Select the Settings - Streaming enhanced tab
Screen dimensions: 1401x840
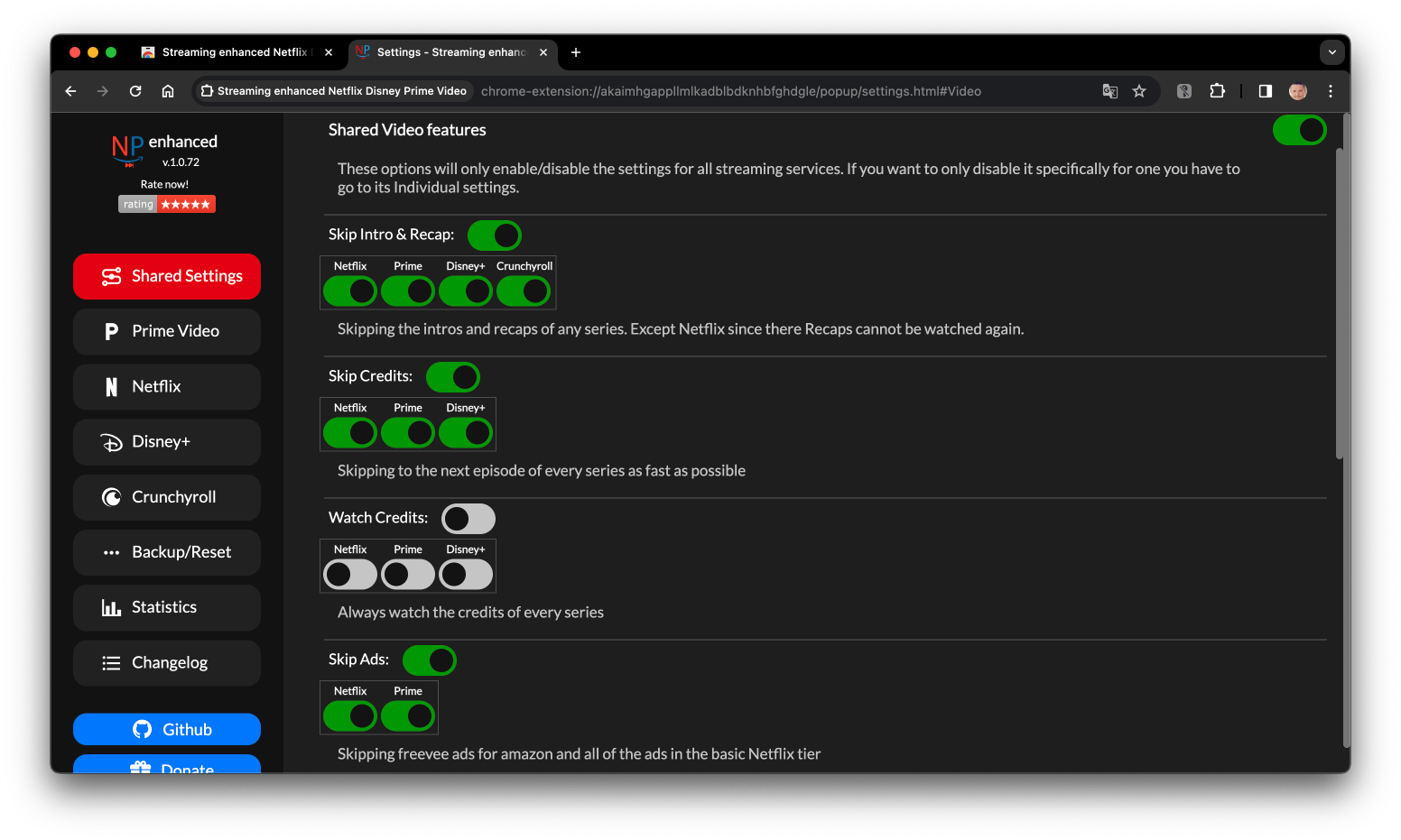click(x=452, y=52)
